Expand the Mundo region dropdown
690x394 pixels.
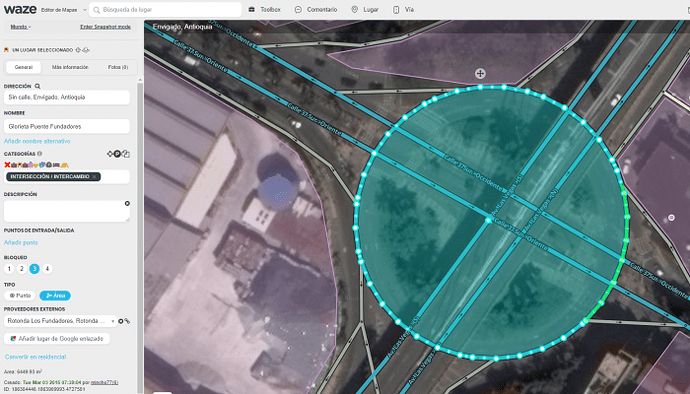click(x=21, y=27)
